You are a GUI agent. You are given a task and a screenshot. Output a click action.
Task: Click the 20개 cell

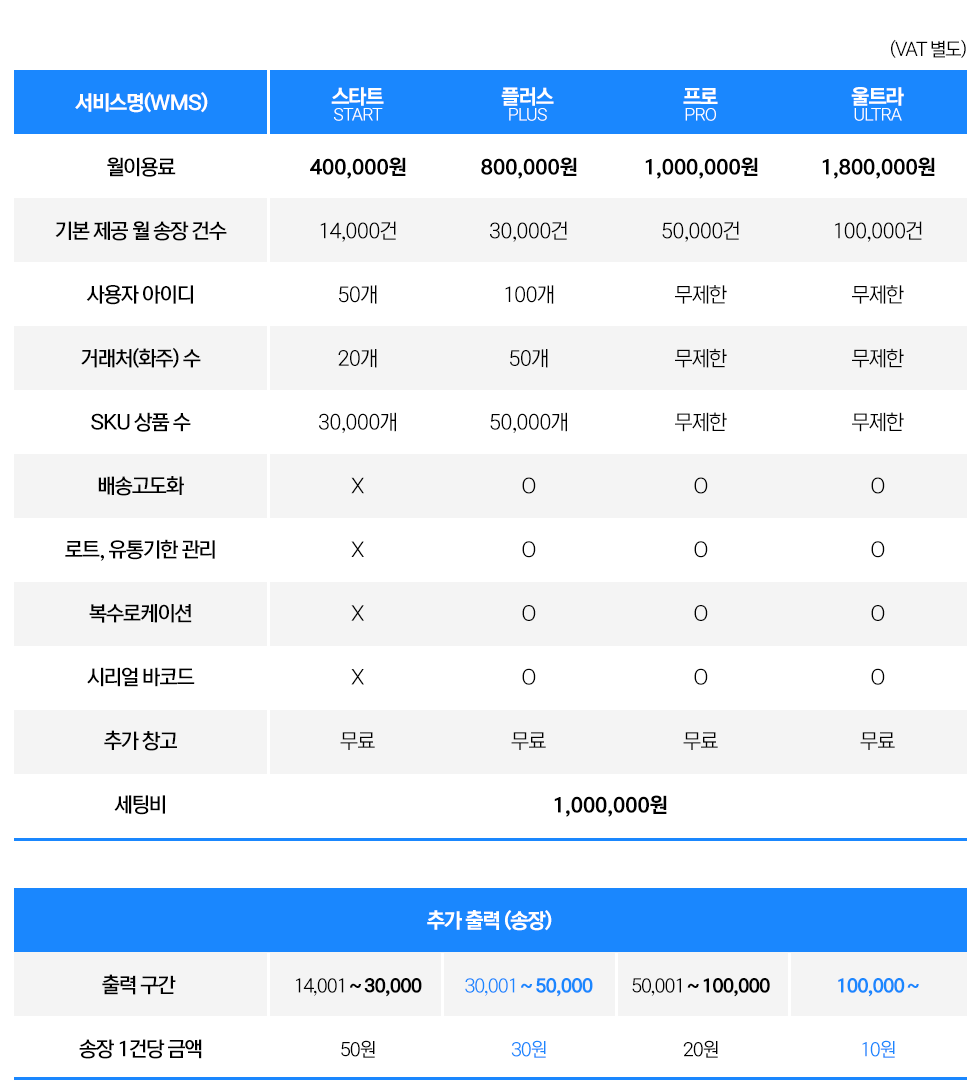[x=358, y=359]
